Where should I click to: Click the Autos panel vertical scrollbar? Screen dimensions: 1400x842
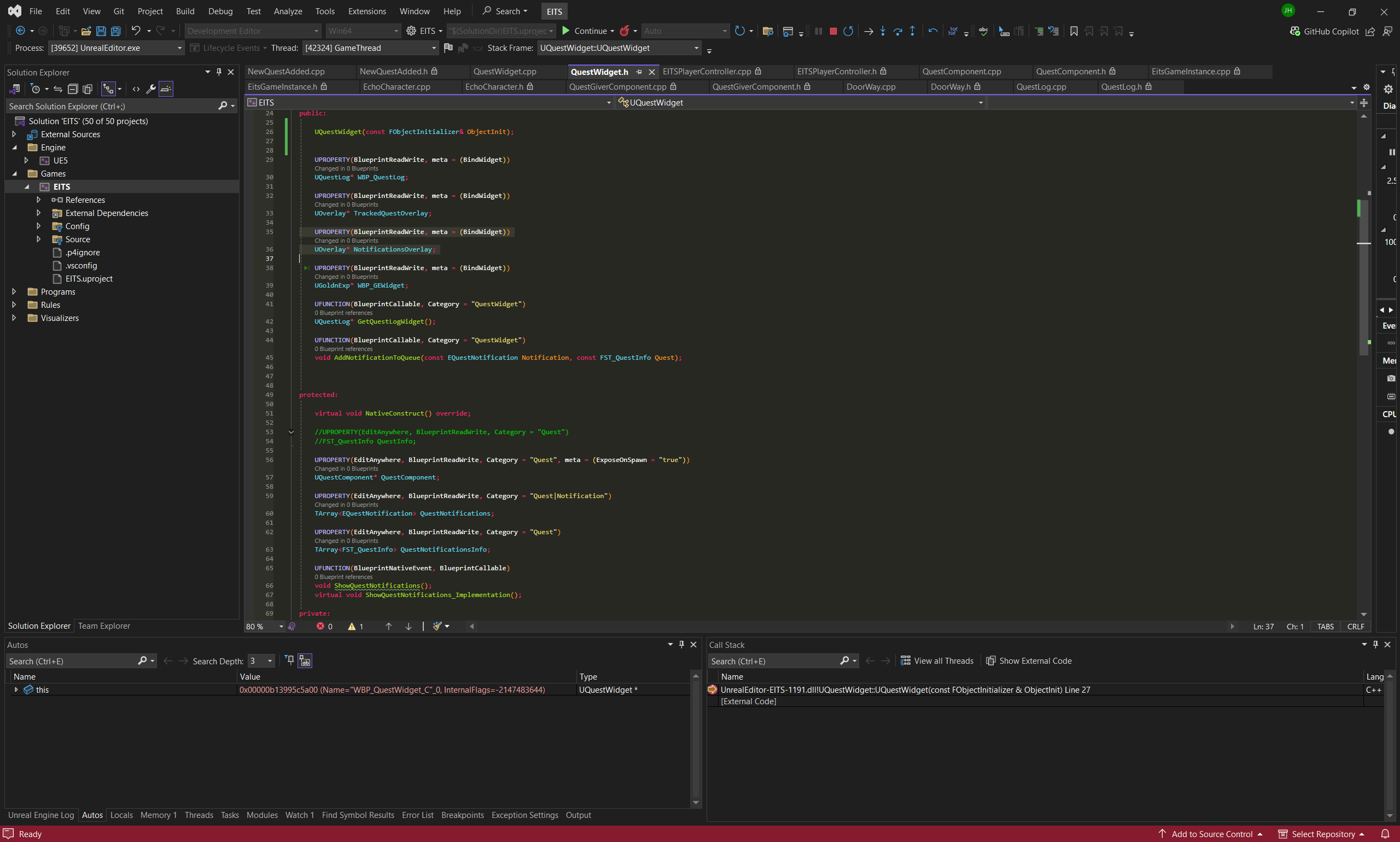tap(695, 739)
